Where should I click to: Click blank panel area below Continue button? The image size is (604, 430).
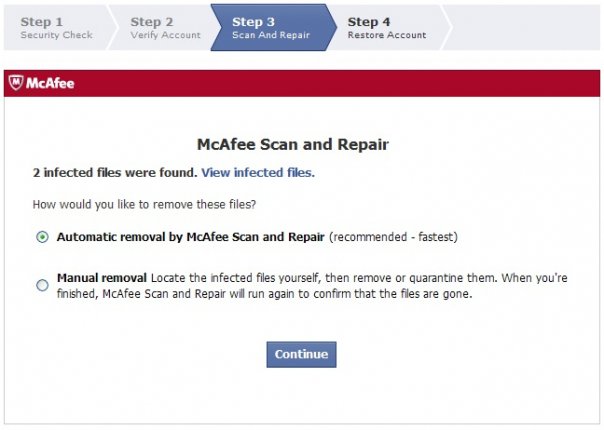(x=301, y=397)
